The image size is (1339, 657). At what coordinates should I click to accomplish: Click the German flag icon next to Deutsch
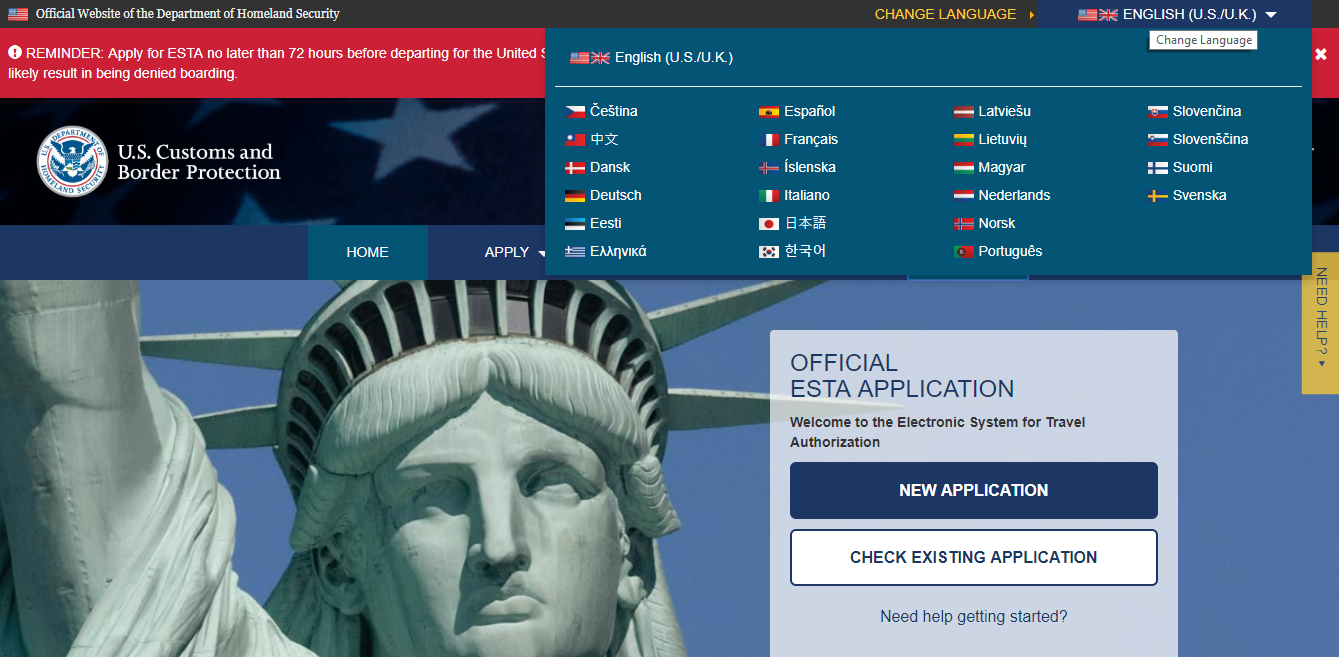[x=575, y=196]
